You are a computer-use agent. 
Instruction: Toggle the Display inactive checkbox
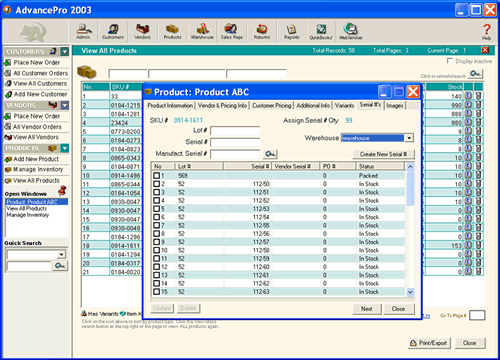tap(450, 61)
